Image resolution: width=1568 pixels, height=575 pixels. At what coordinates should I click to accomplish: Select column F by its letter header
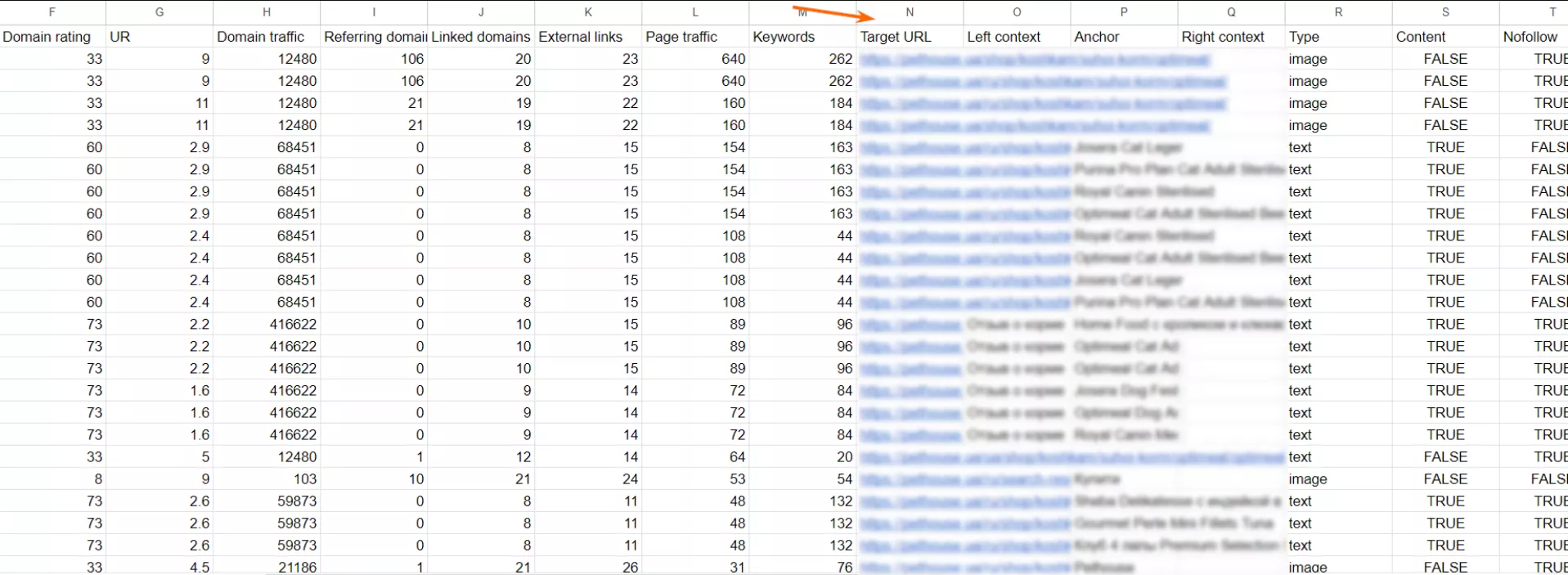tap(52, 12)
